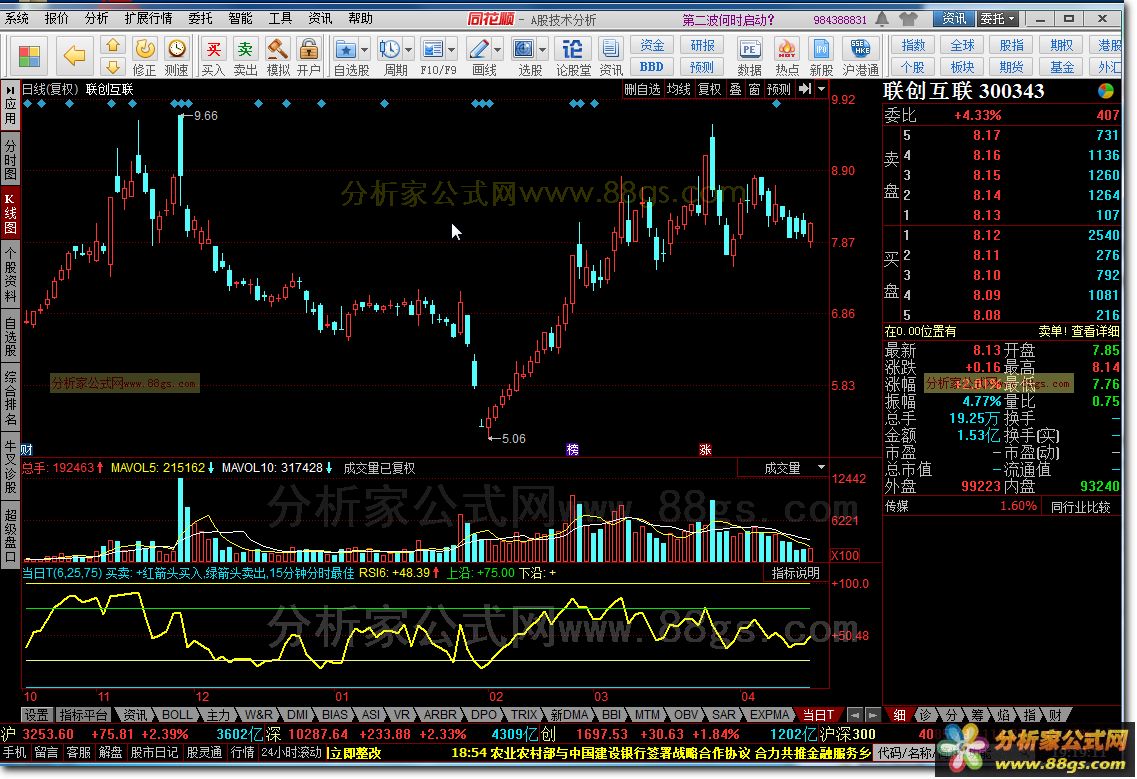This screenshot has height=779, width=1137.
Task: Click the color pie icon beside 300343
Action: point(1106,91)
